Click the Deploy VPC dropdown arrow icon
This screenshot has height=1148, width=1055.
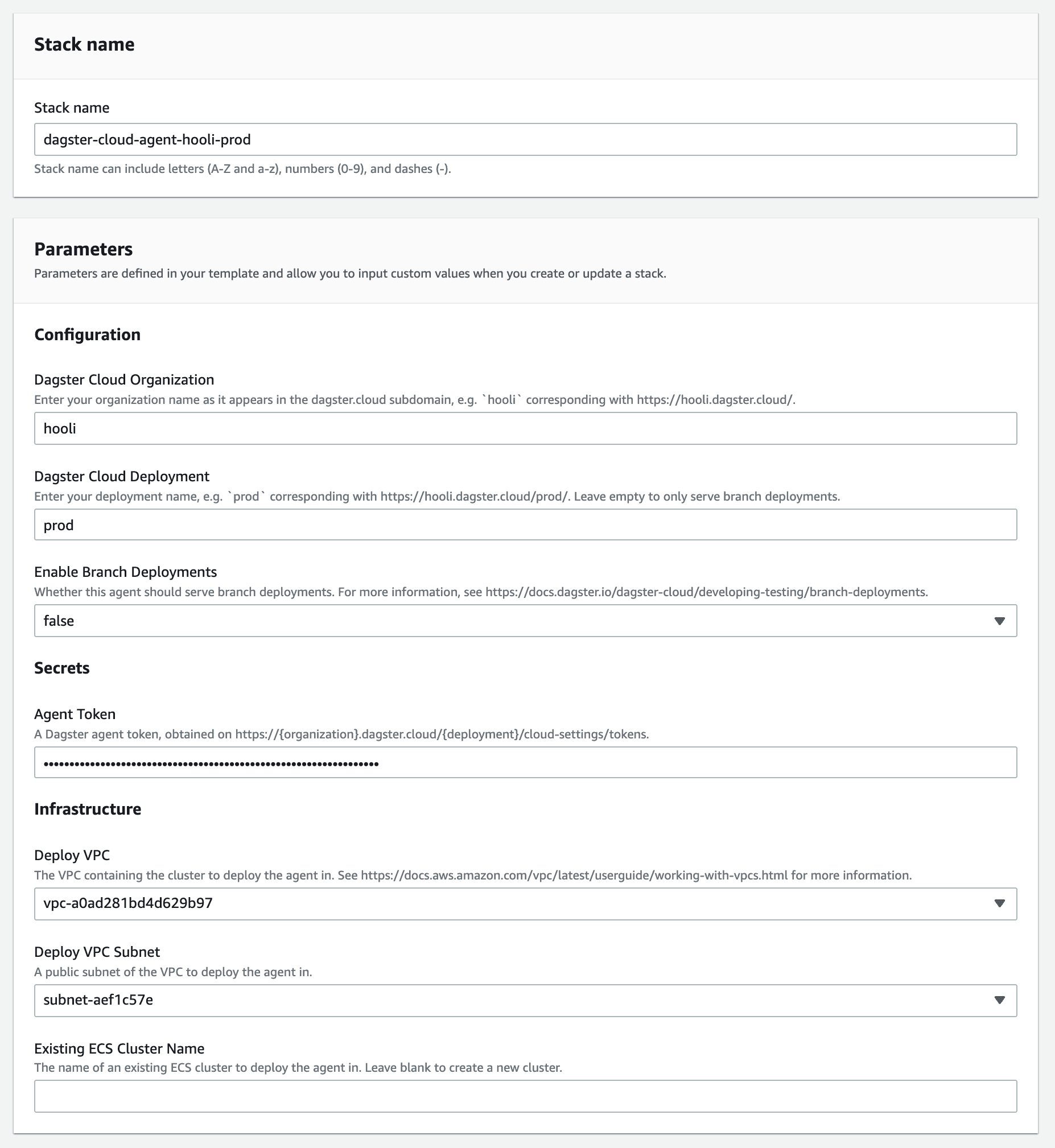tap(1000, 903)
